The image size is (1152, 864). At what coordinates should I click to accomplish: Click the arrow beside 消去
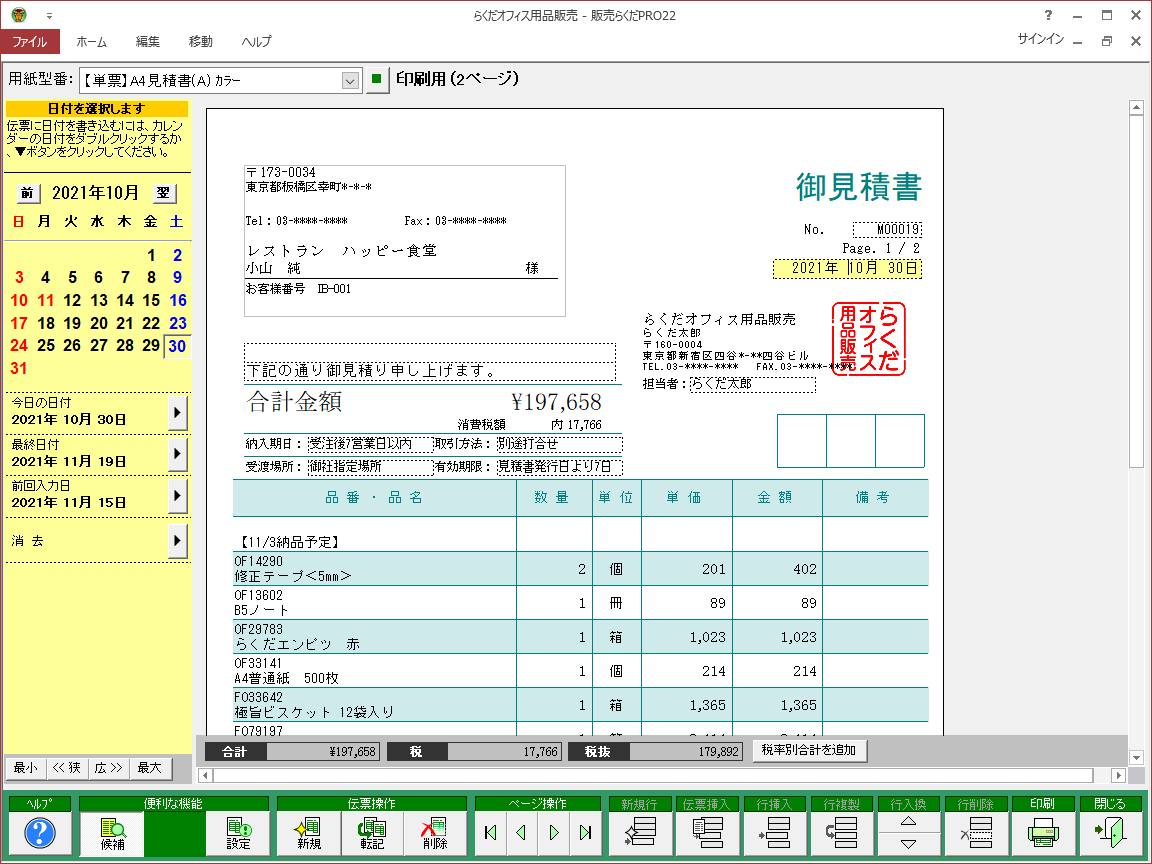click(x=177, y=541)
